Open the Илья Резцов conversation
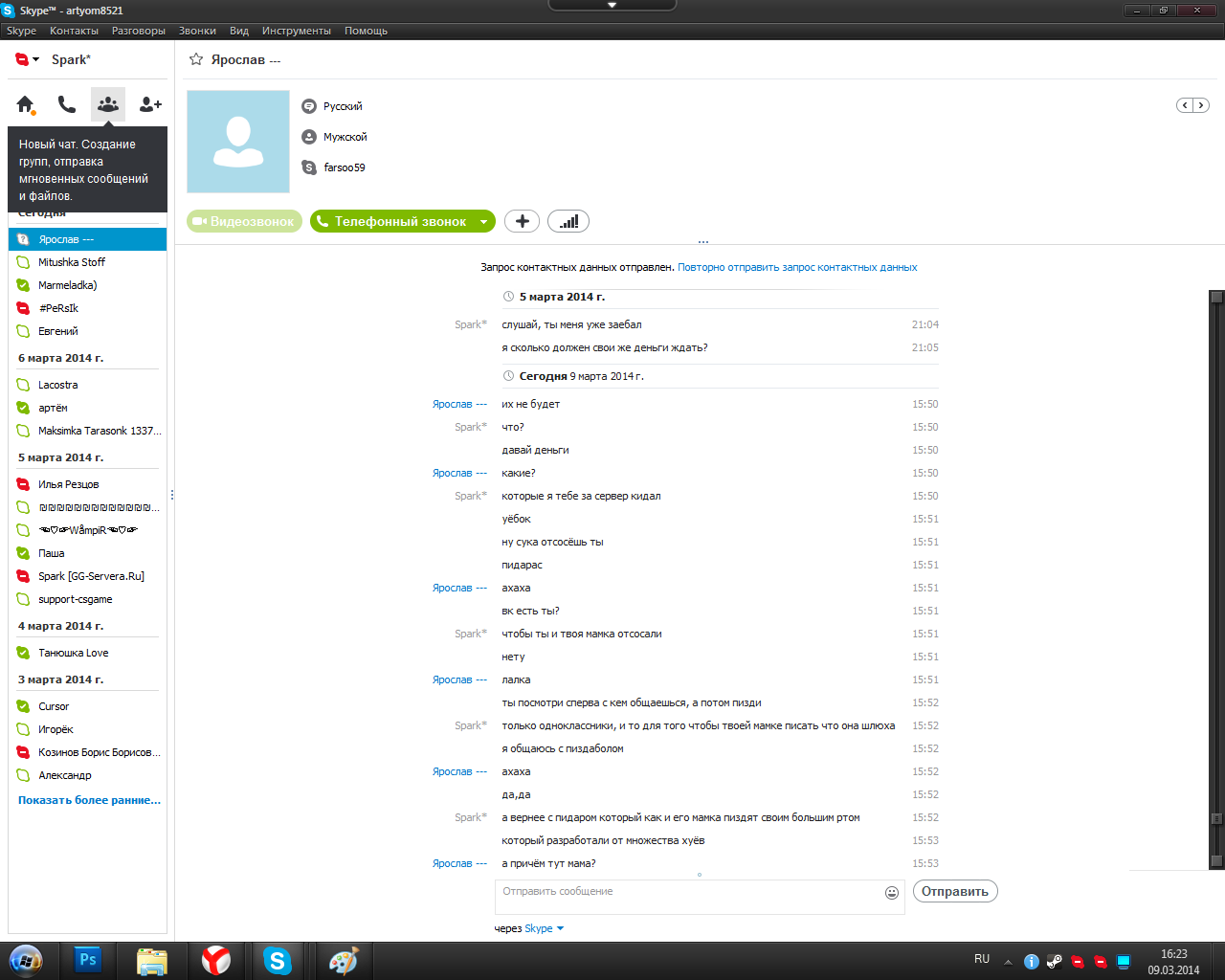Viewport: 1225px width, 980px height. [x=87, y=484]
